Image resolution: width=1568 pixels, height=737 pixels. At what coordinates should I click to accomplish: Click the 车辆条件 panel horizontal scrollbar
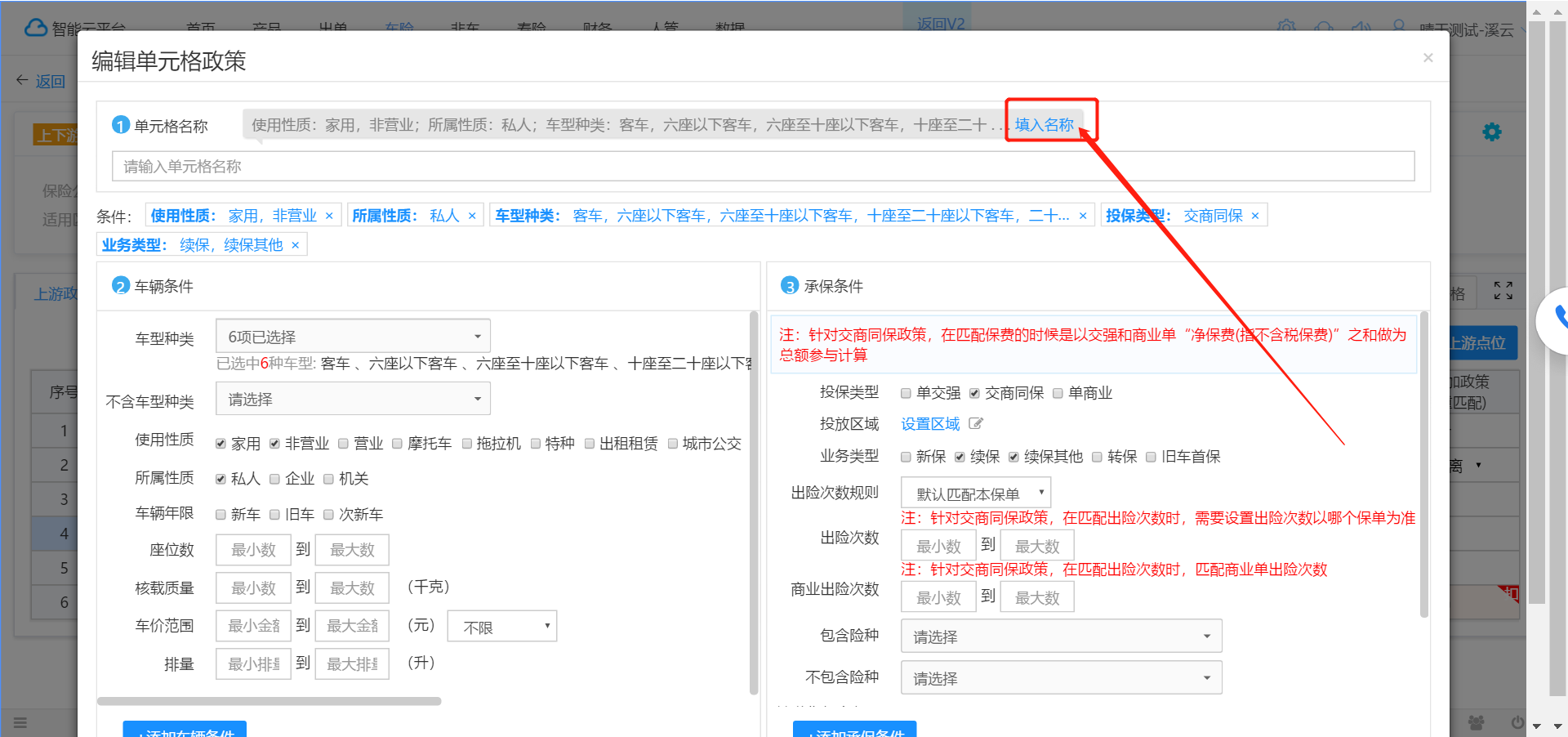click(x=269, y=701)
